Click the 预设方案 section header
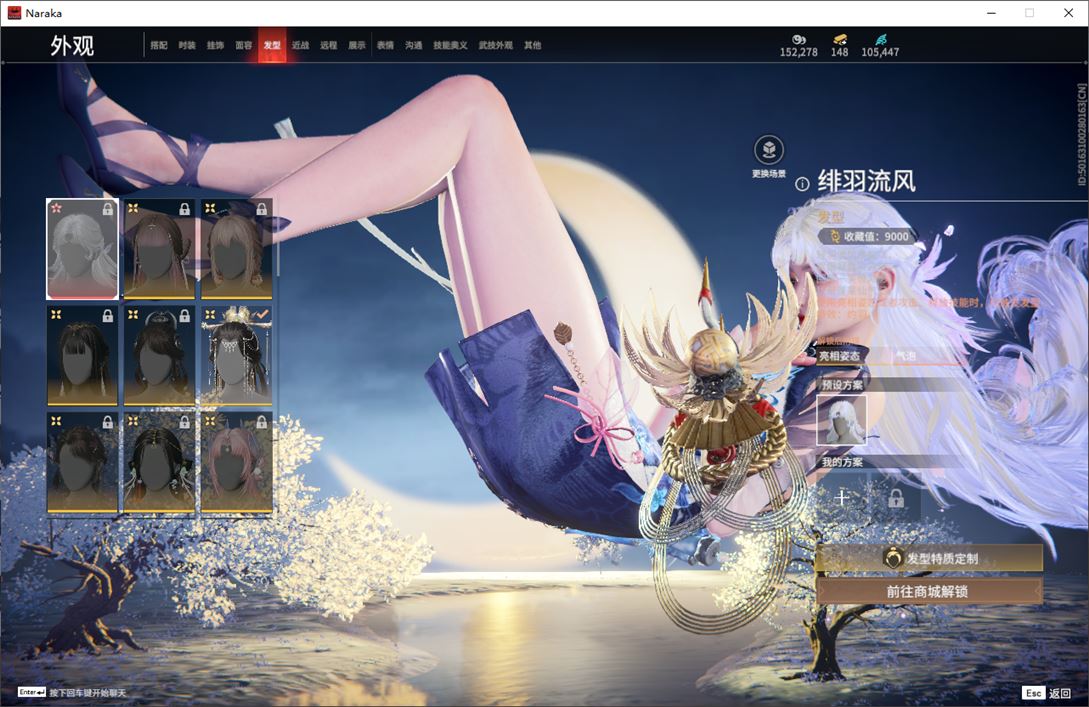The width and height of the screenshot is (1089, 707). pos(842,385)
